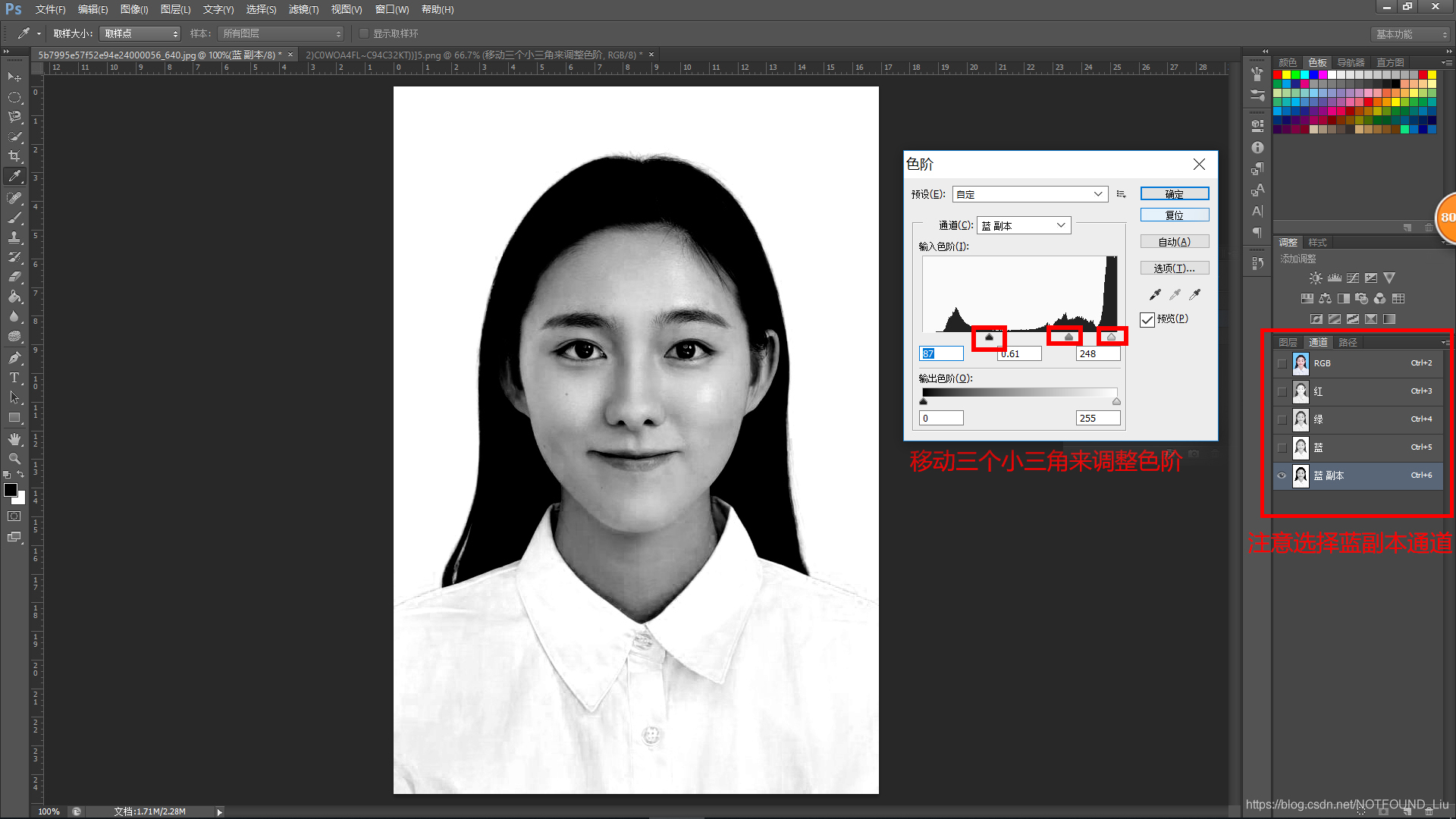Add a Threshold adjustment
The width and height of the screenshot is (1456, 819).
pos(1353,319)
